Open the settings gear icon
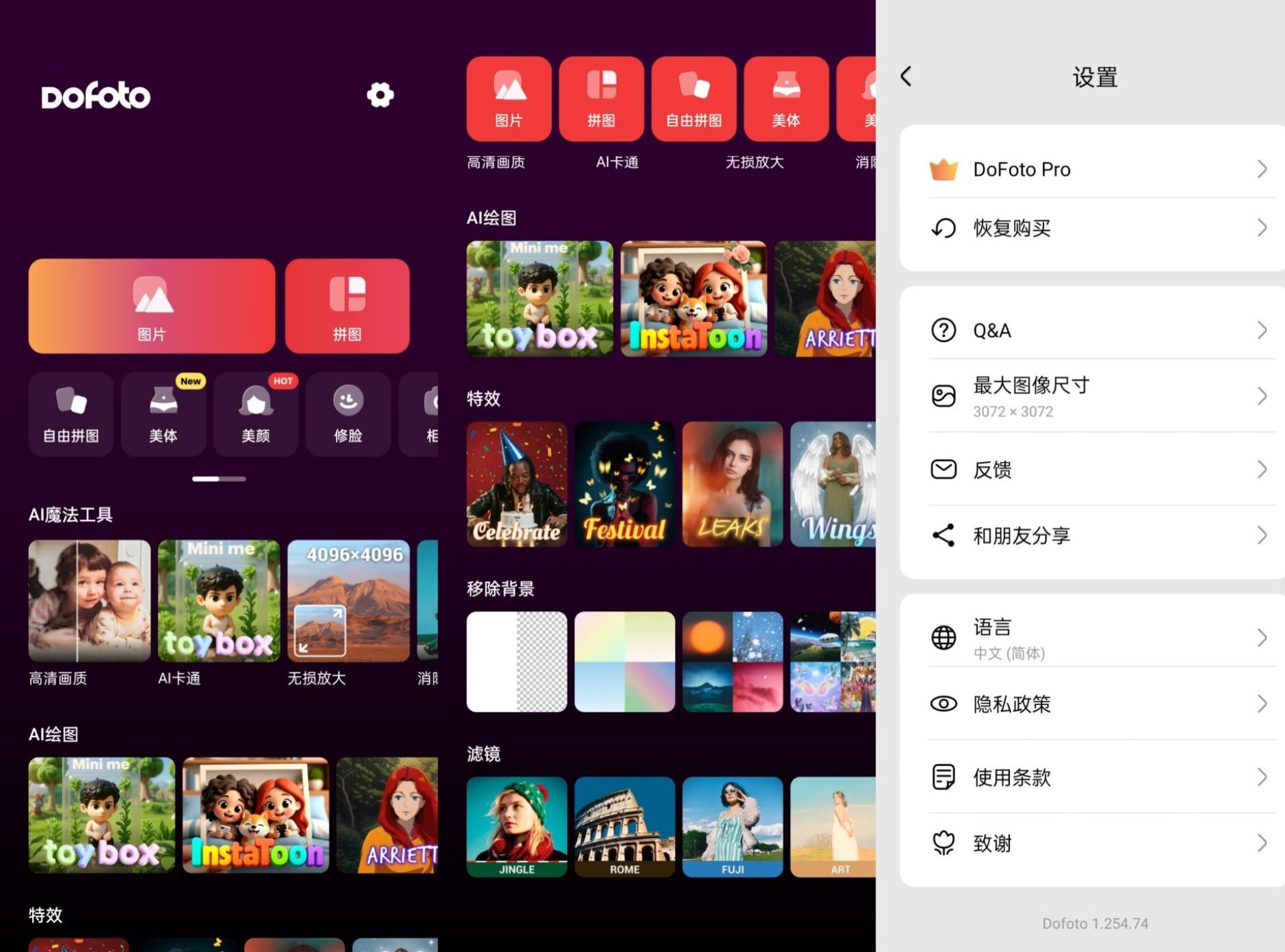The width and height of the screenshot is (1285, 952). tap(380, 95)
